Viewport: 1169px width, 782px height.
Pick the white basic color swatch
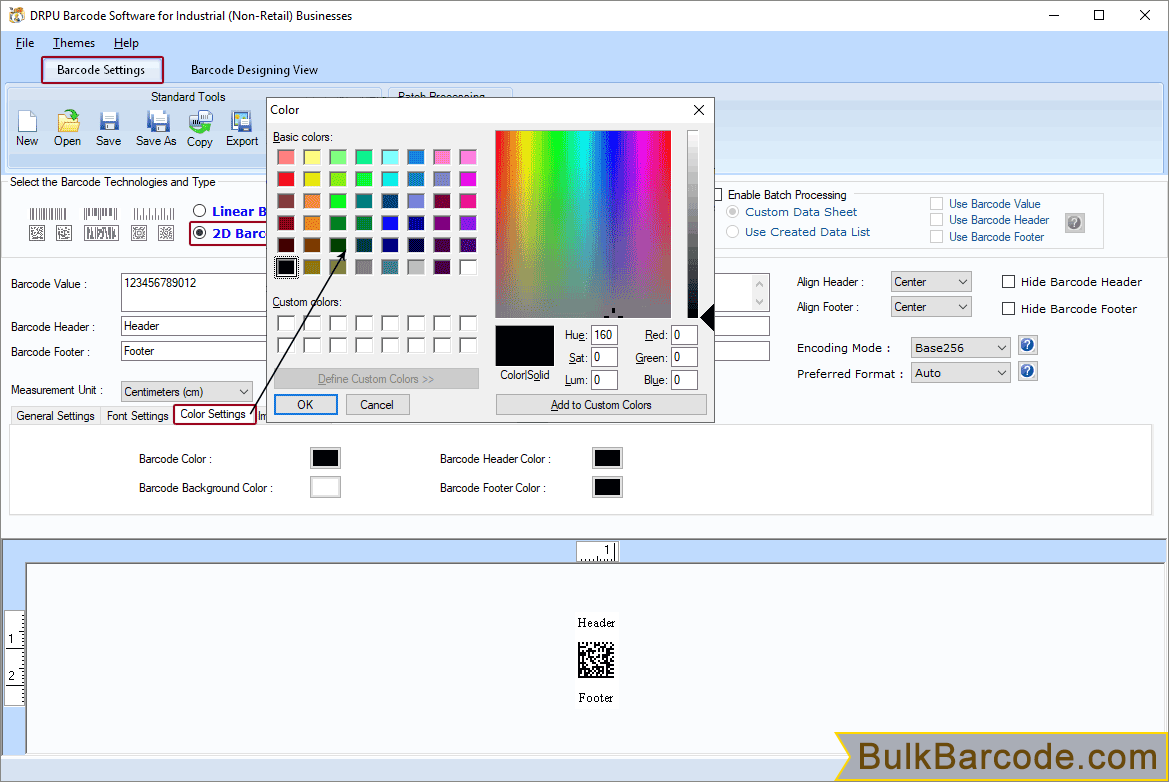(x=468, y=267)
